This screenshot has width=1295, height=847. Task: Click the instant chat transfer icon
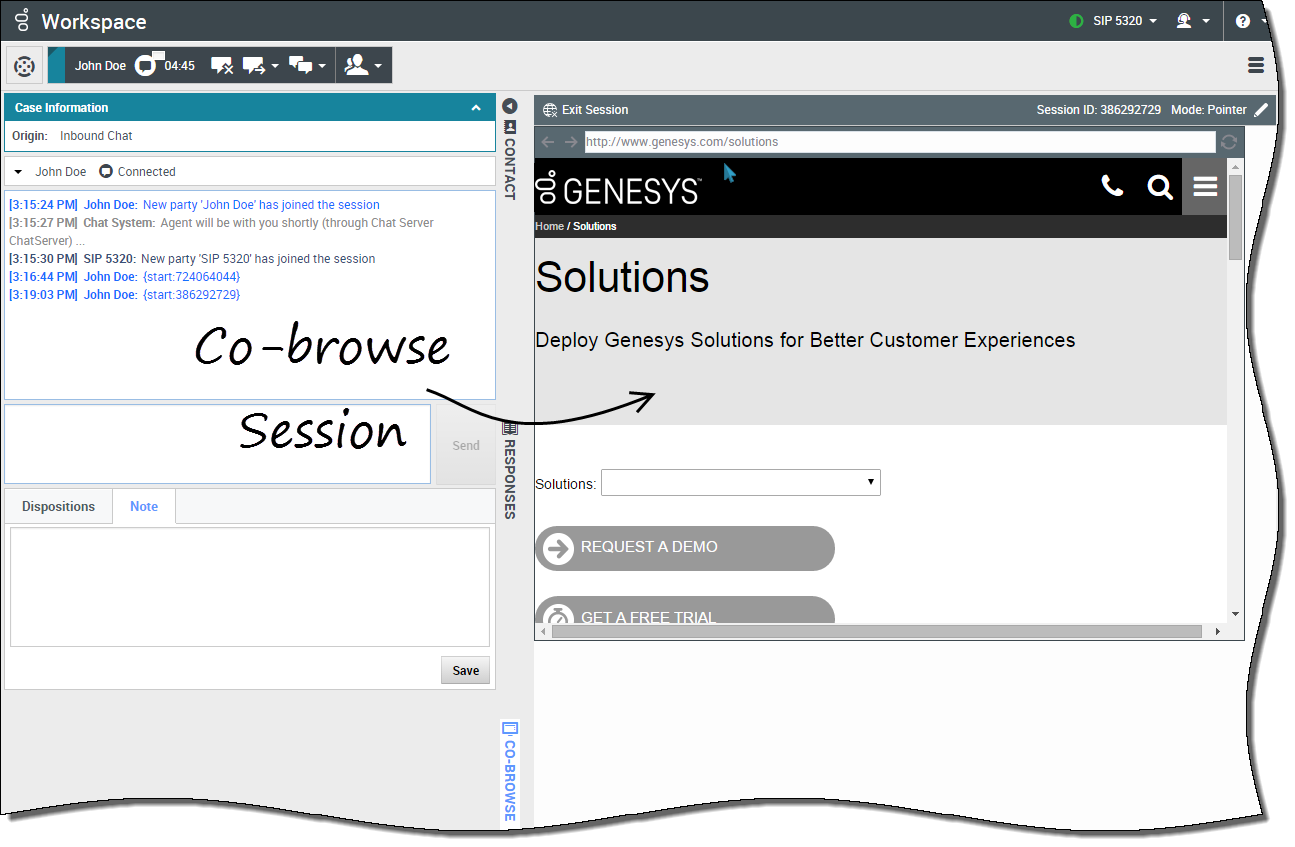click(254, 66)
